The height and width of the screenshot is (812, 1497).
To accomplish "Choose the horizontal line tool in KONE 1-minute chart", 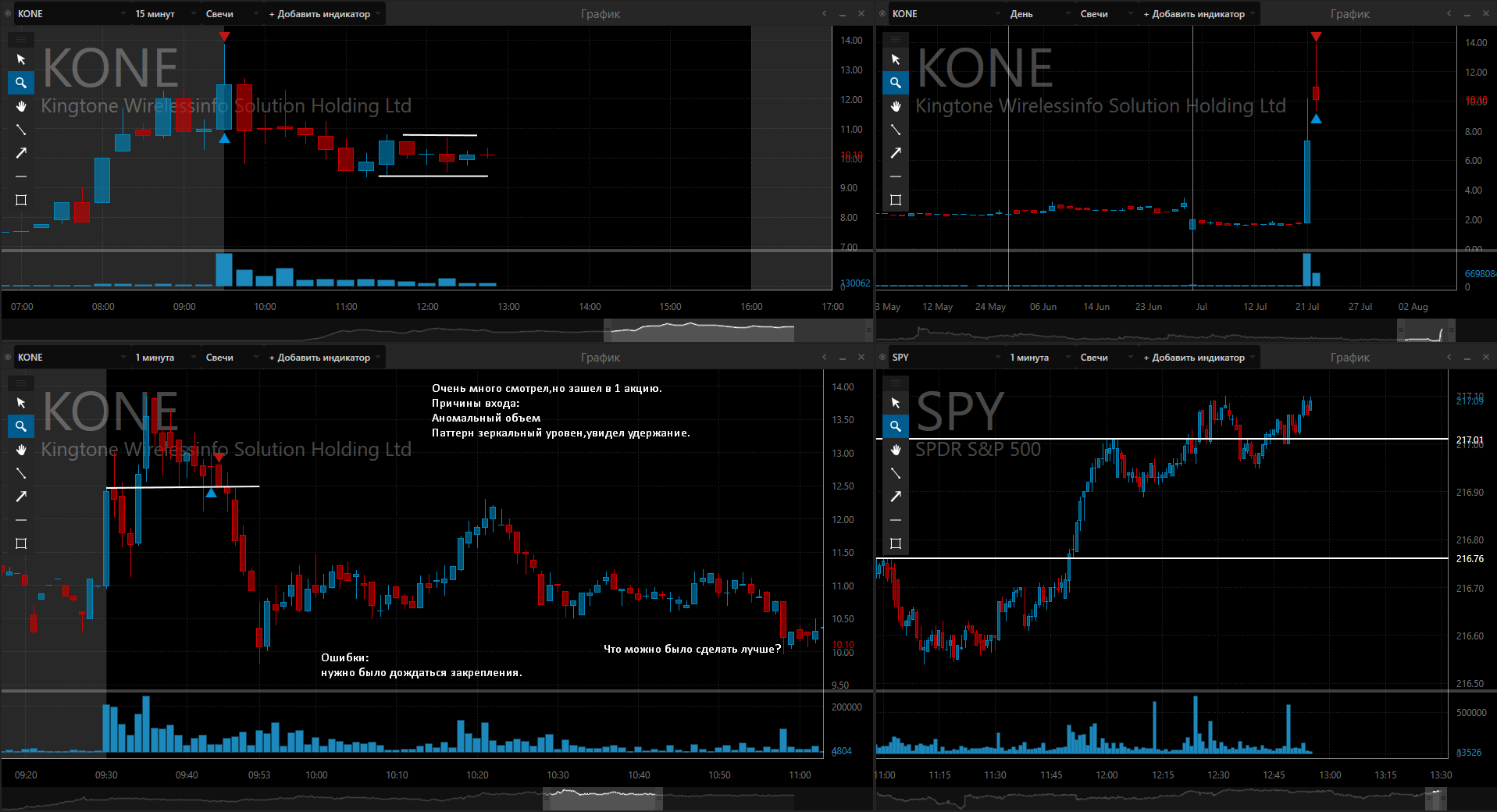I will coord(21,520).
